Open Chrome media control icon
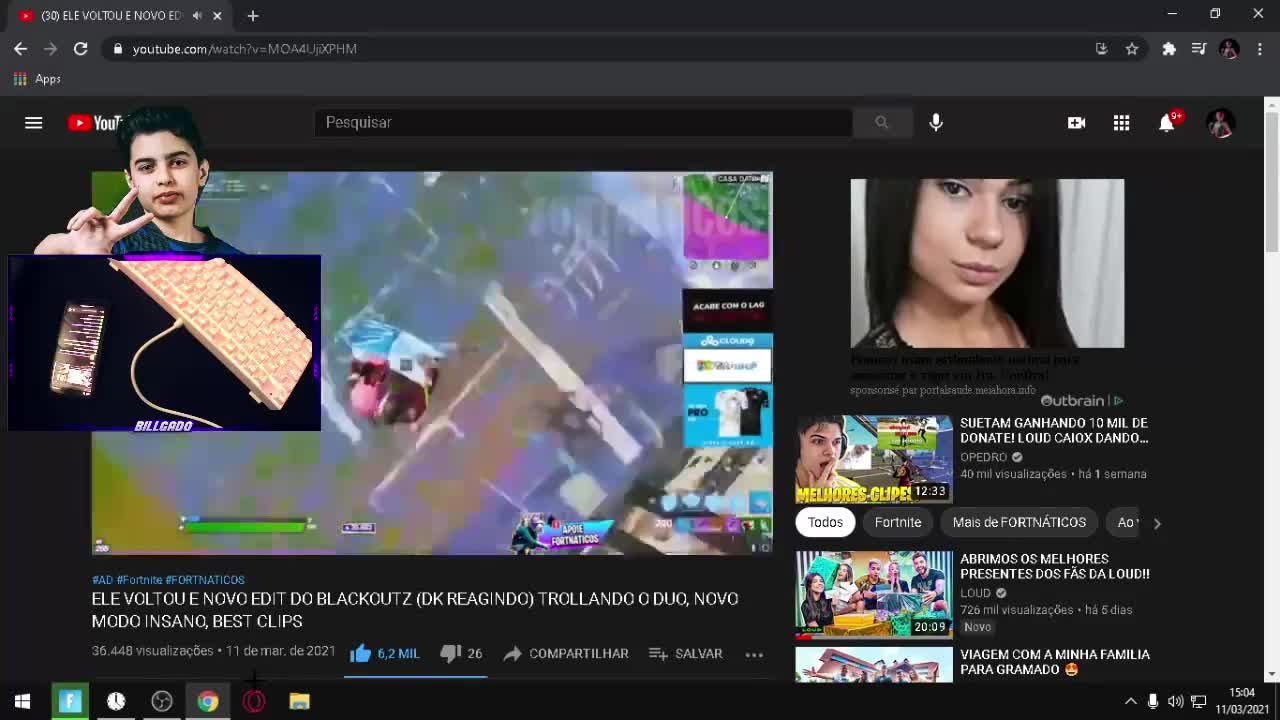1280x720 pixels. click(1199, 48)
